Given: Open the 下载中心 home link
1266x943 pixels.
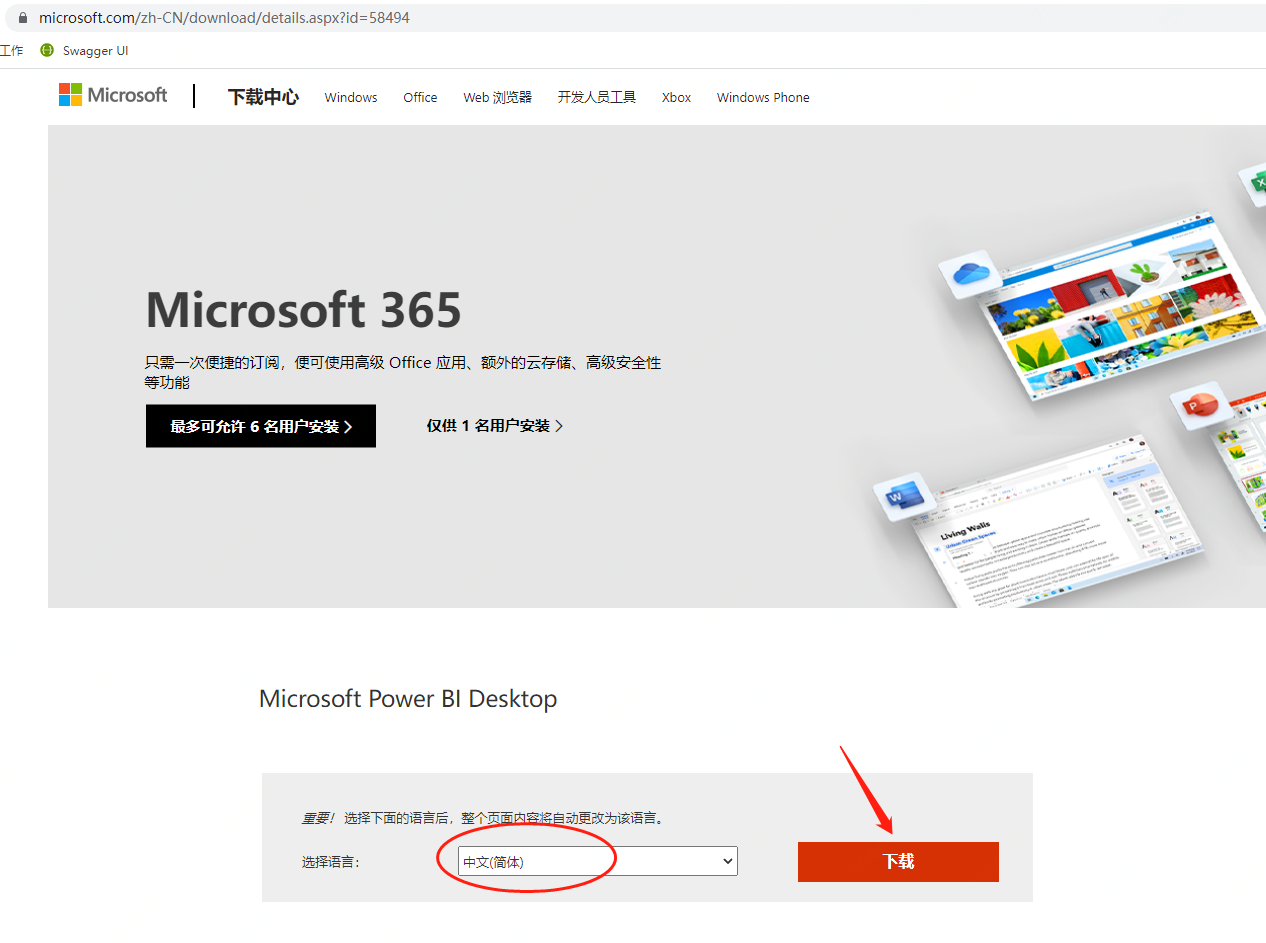Looking at the screenshot, I should click(x=263, y=97).
